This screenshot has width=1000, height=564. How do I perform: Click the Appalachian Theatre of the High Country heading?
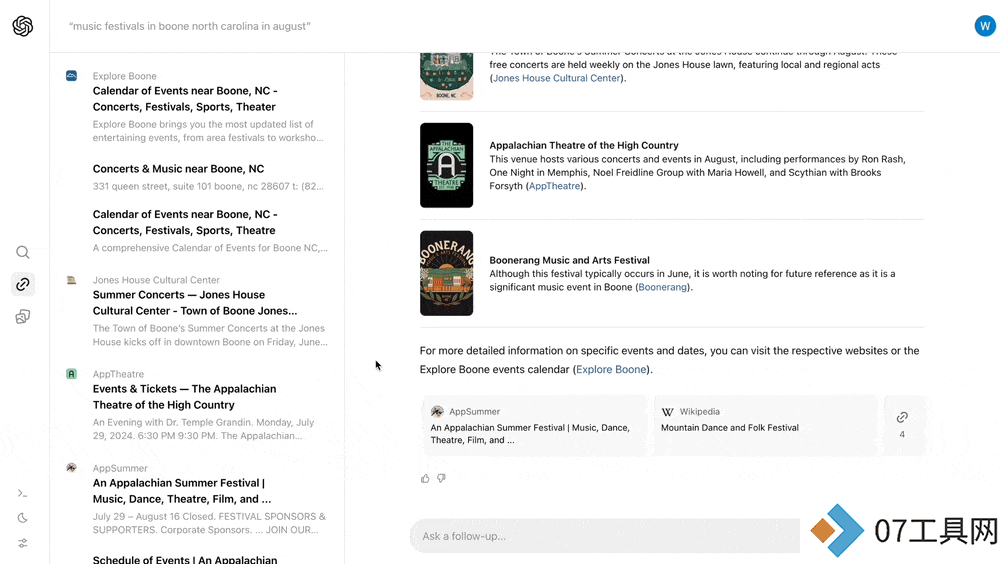pos(584,145)
